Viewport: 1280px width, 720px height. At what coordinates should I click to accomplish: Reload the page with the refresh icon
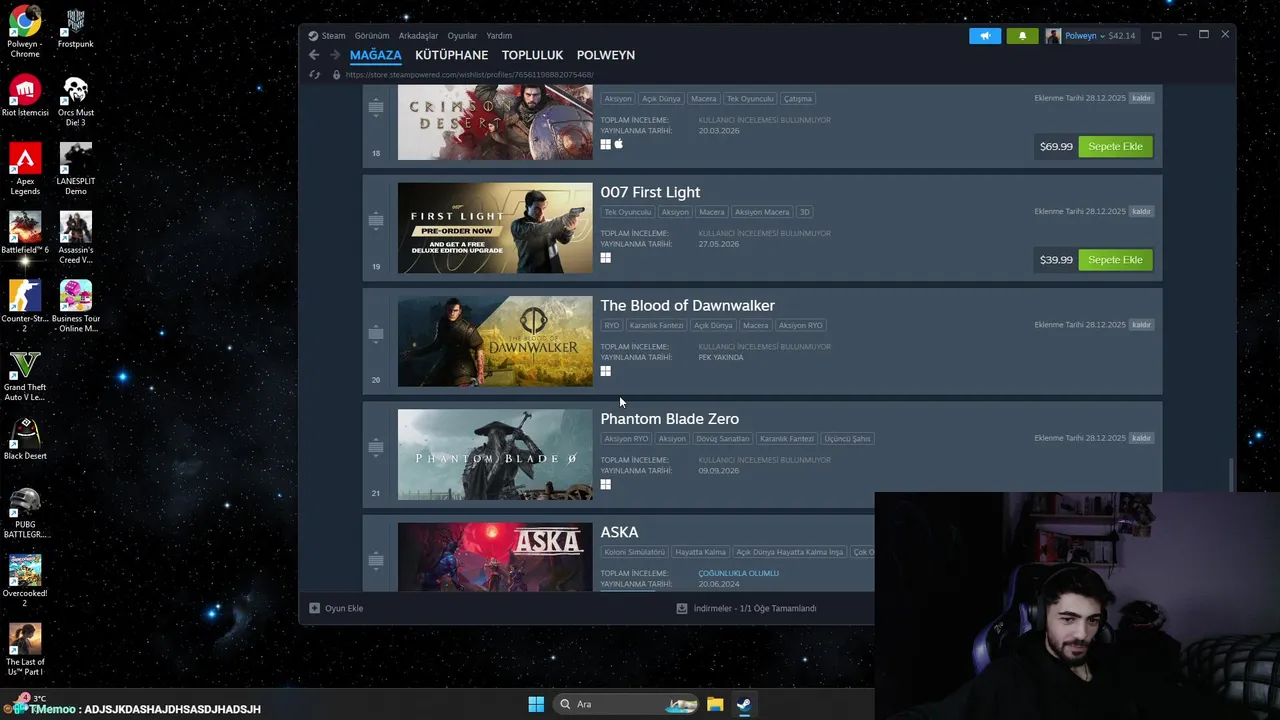tap(314, 75)
